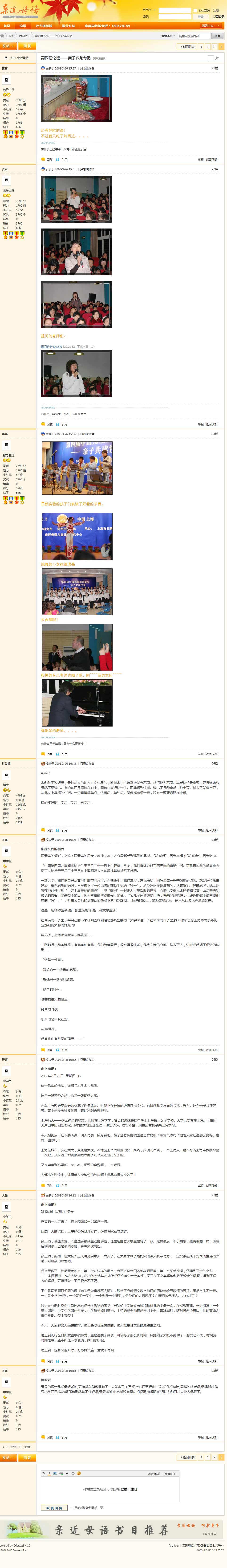The image size is (227, 1568).
Task: Open avatar of floor 24 poster
Action: pos(6,775)
